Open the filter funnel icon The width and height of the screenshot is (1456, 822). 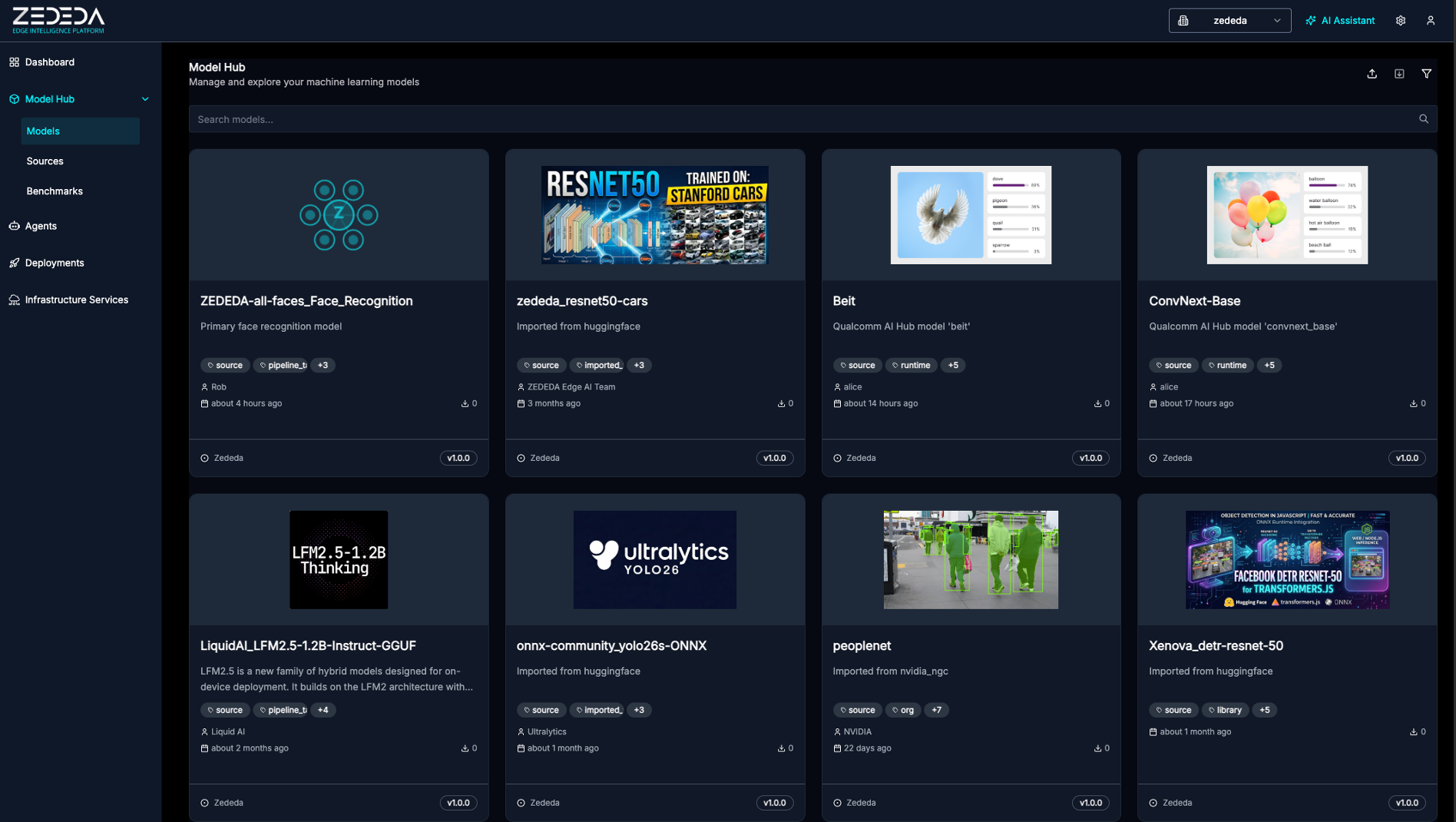[1426, 74]
